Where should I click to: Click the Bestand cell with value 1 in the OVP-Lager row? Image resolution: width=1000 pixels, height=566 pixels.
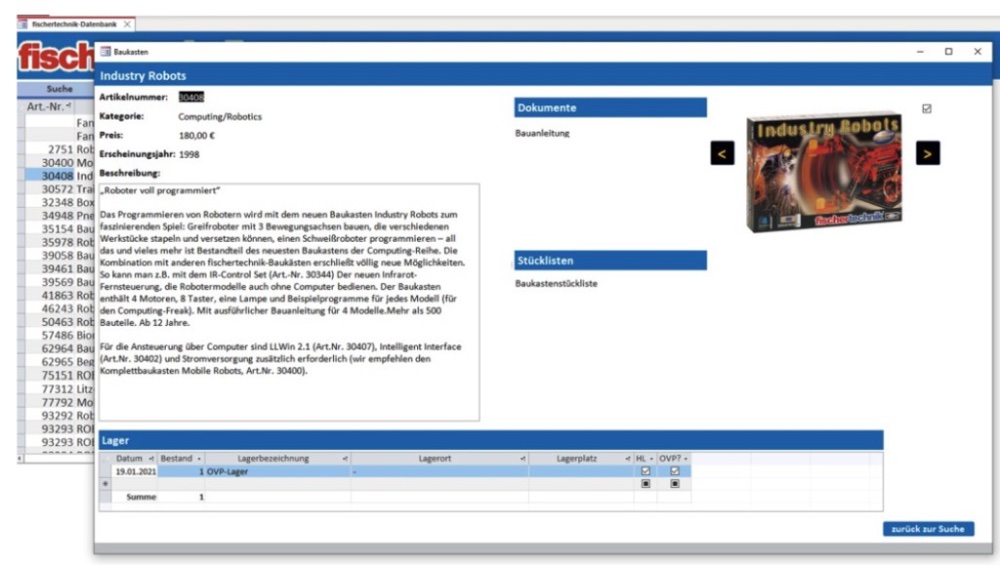(181, 472)
